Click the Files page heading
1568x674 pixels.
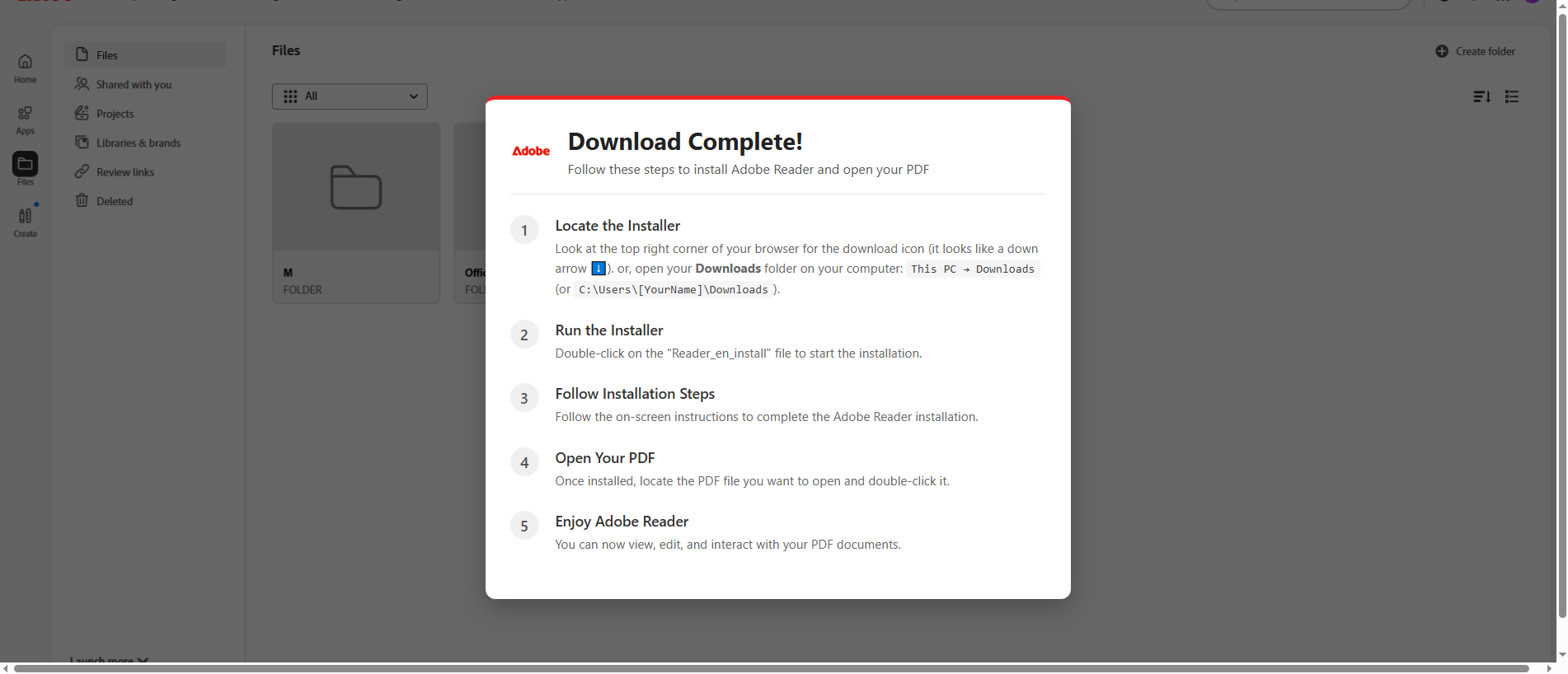(x=286, y=50)
